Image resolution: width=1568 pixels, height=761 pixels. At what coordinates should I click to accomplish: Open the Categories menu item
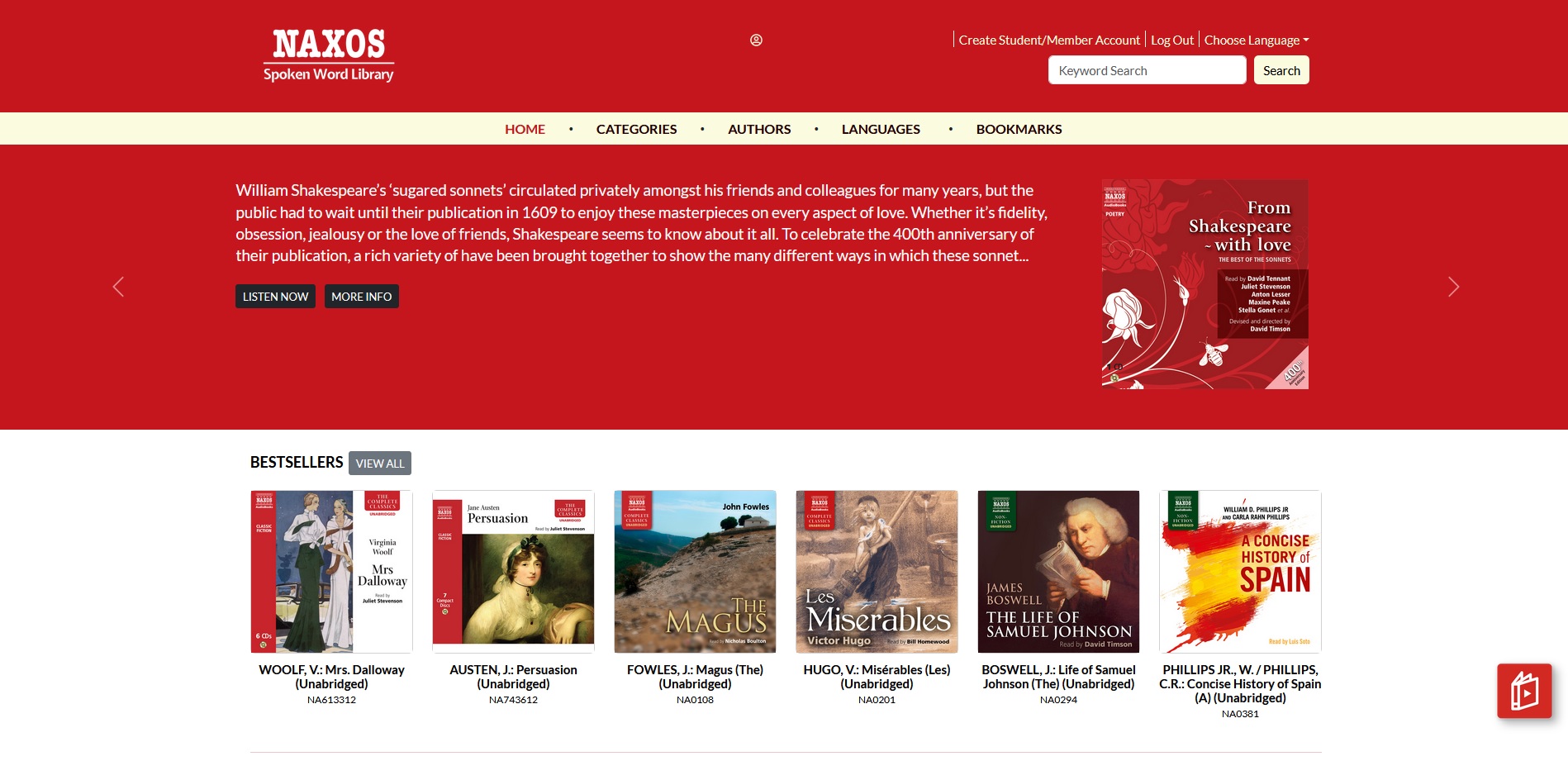pyautogui.click(x=636, y=129)
